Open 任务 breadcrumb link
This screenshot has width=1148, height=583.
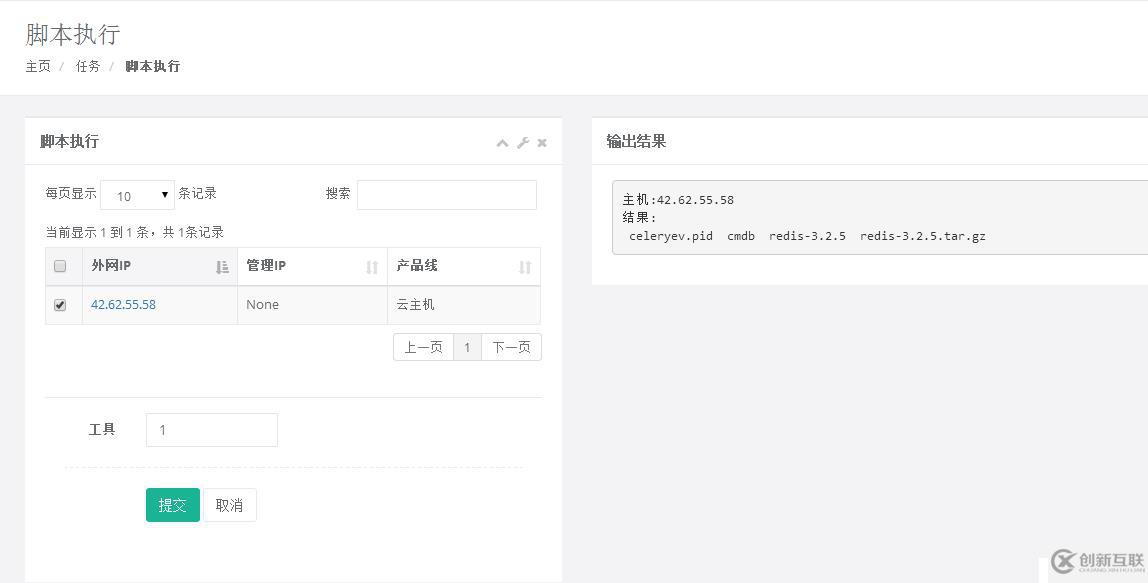[x=88, y=66]
